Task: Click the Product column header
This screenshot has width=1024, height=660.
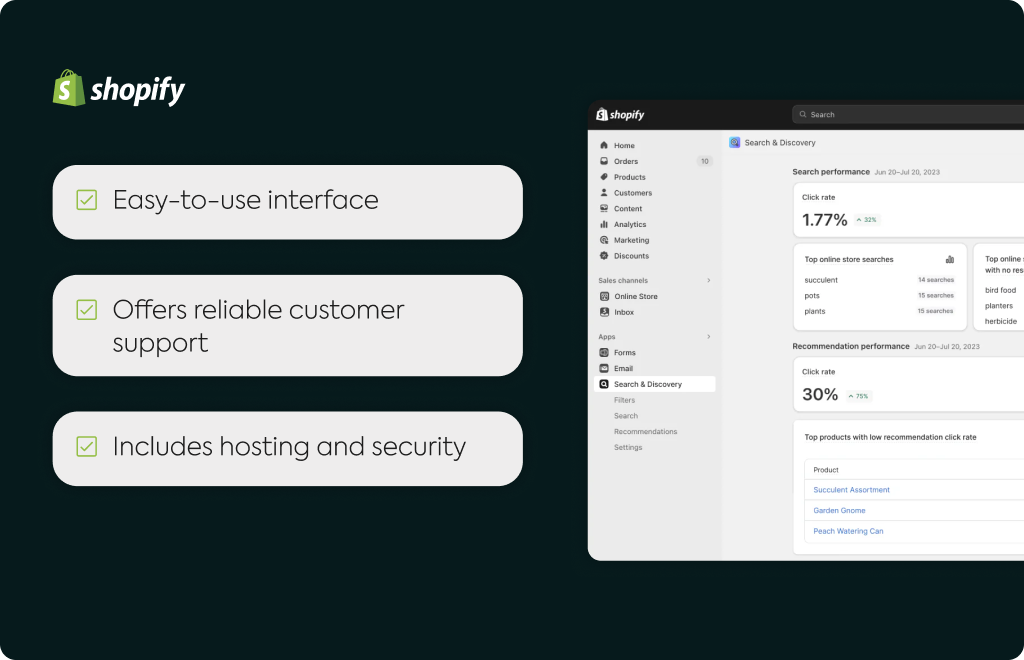Action: [x=825, y=470]
